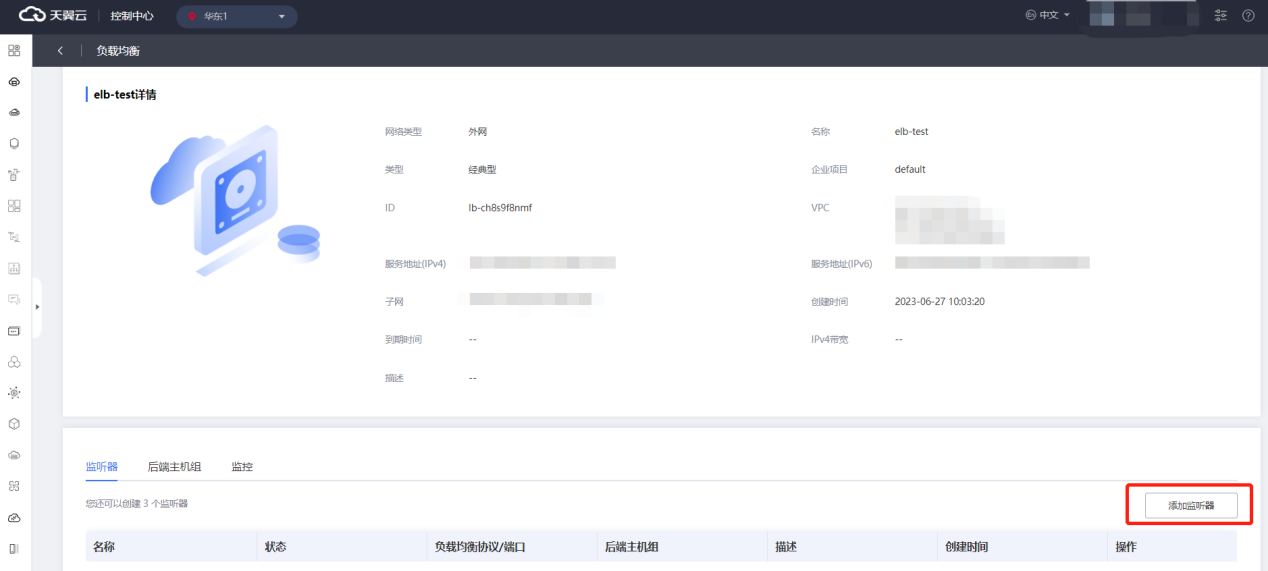Viewport: 1268px width, 571px height.
Task: Select the 监听器 tab
Action: pyautogui.click(x=102, y=467)
